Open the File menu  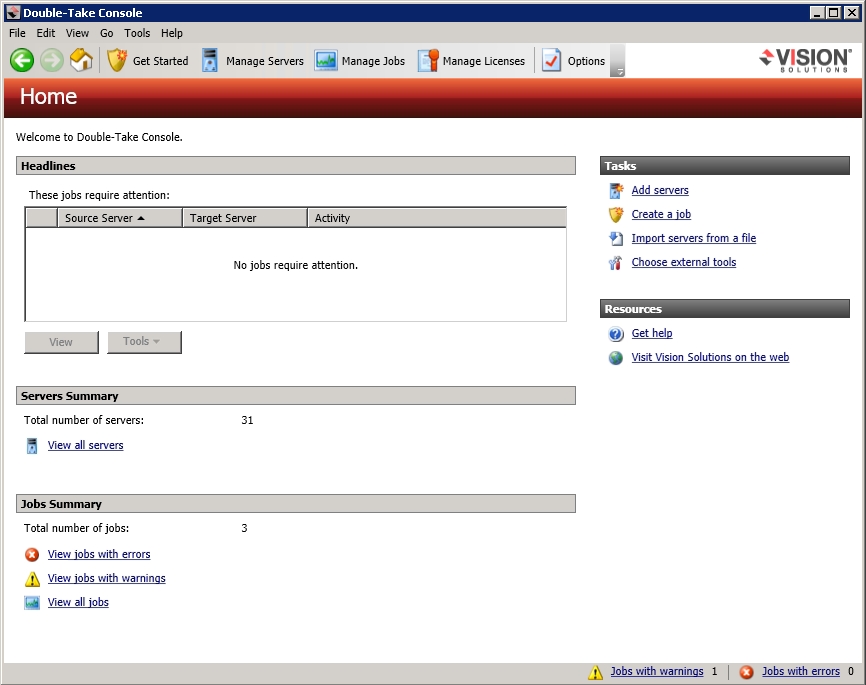point(17,33)
